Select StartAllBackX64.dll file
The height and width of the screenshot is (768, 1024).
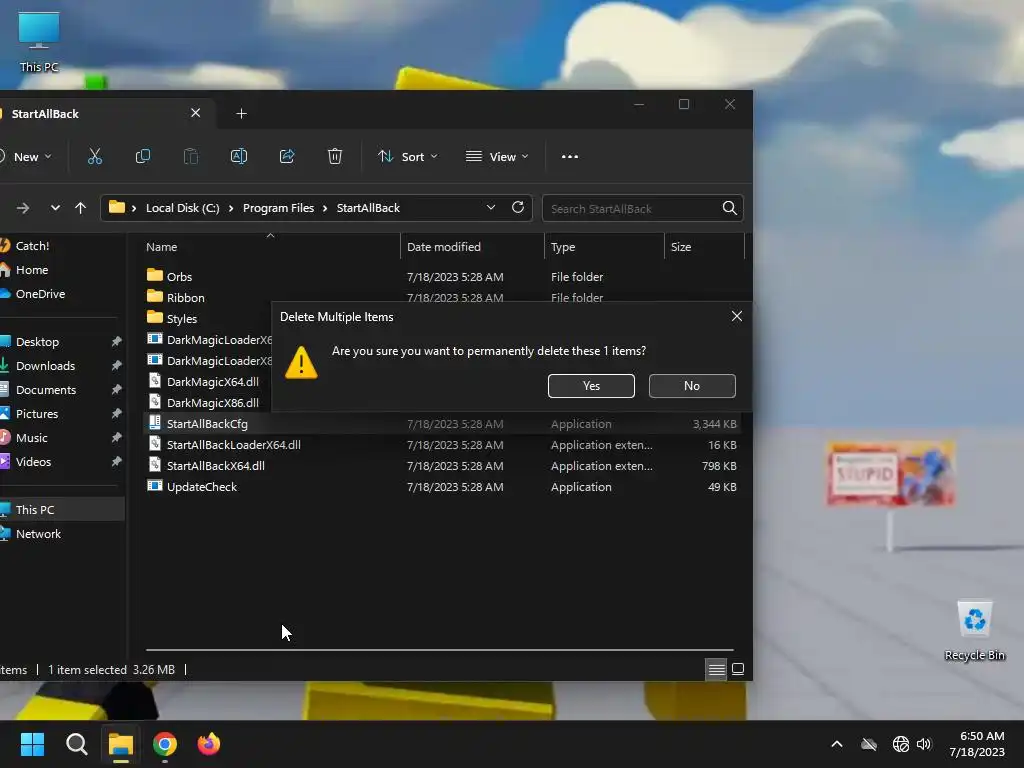441,466
